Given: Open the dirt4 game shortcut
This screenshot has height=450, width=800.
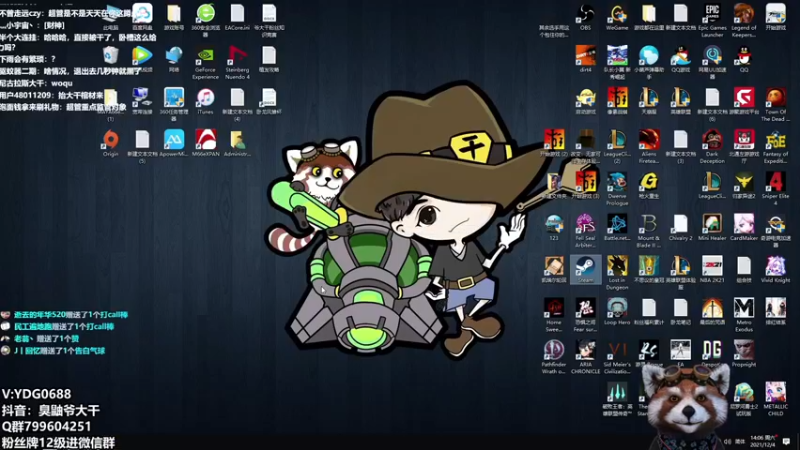Looking at the screenshot, I should (x=585, y=59).
